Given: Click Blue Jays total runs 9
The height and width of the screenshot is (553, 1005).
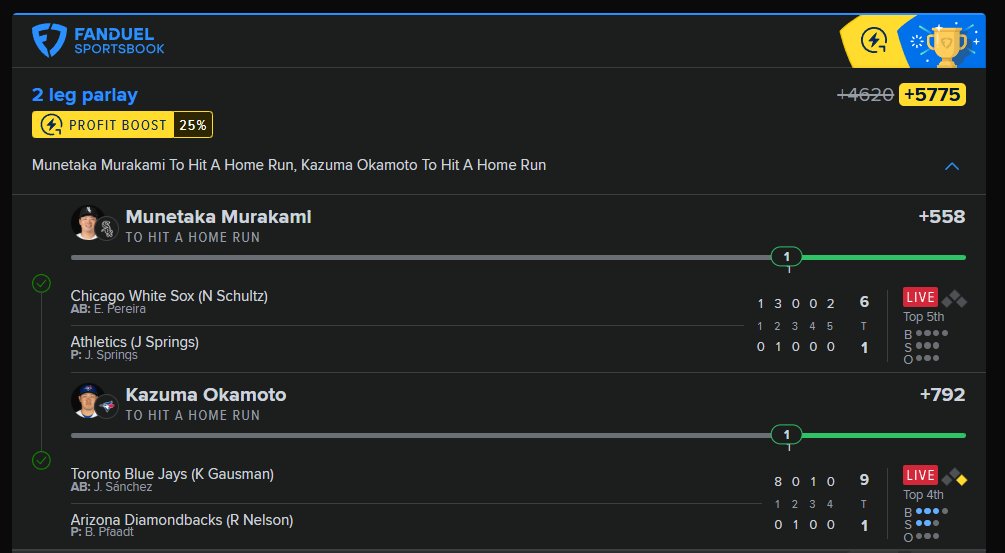Looking at the screenshot, I should (x=864, y=480).
